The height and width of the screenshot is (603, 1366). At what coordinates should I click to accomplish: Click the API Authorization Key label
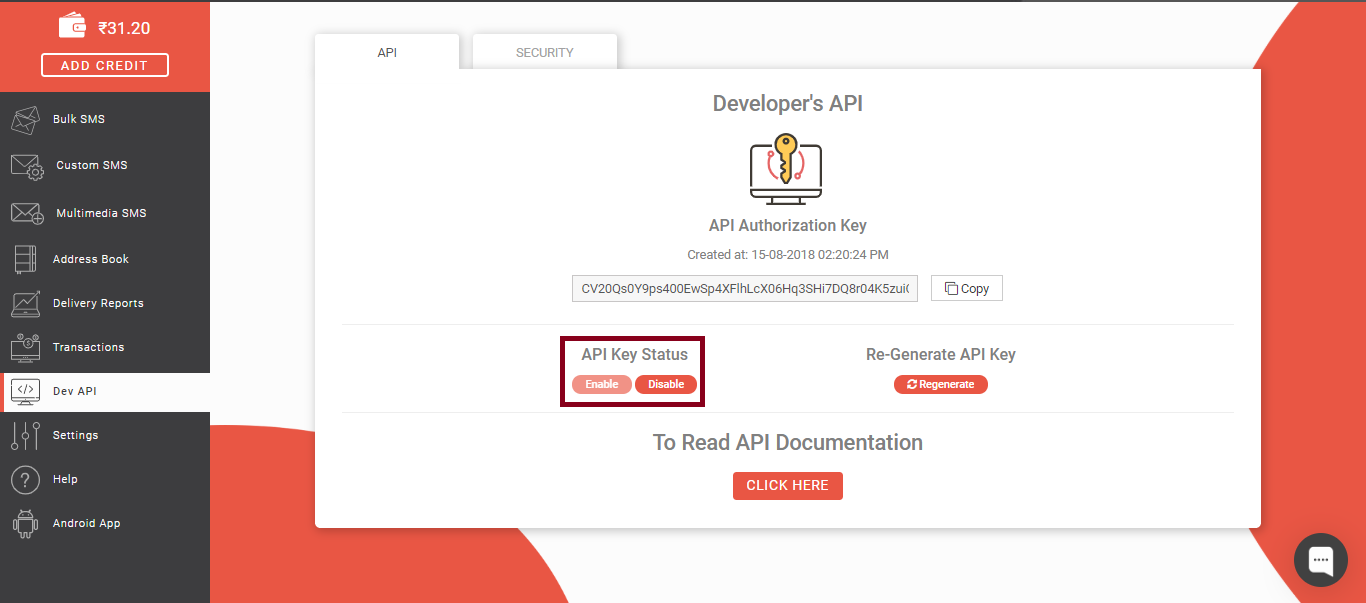(x=788, y=226)
